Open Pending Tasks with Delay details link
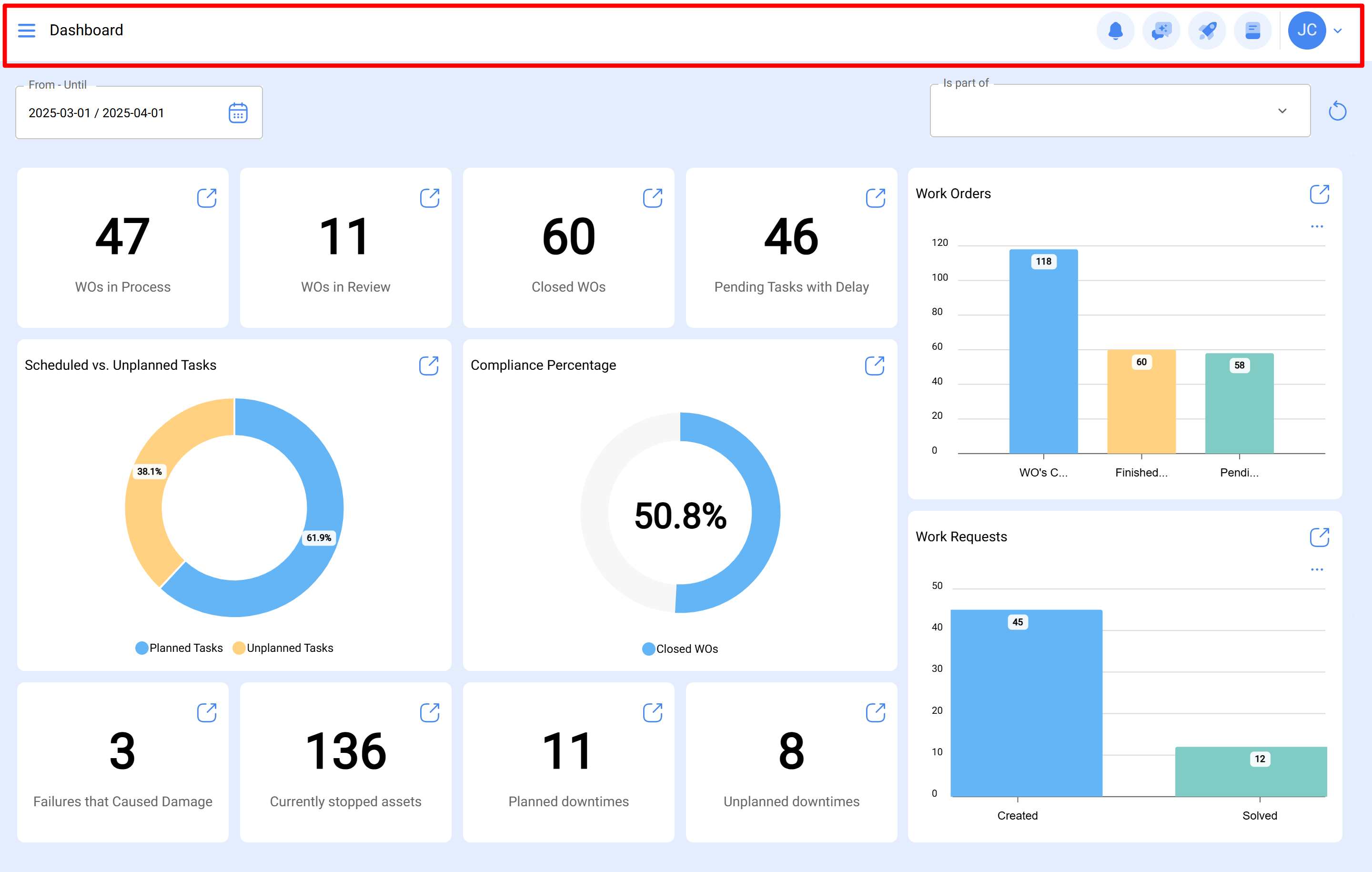Screen dimensions: 1372x872 coord(875,198)
